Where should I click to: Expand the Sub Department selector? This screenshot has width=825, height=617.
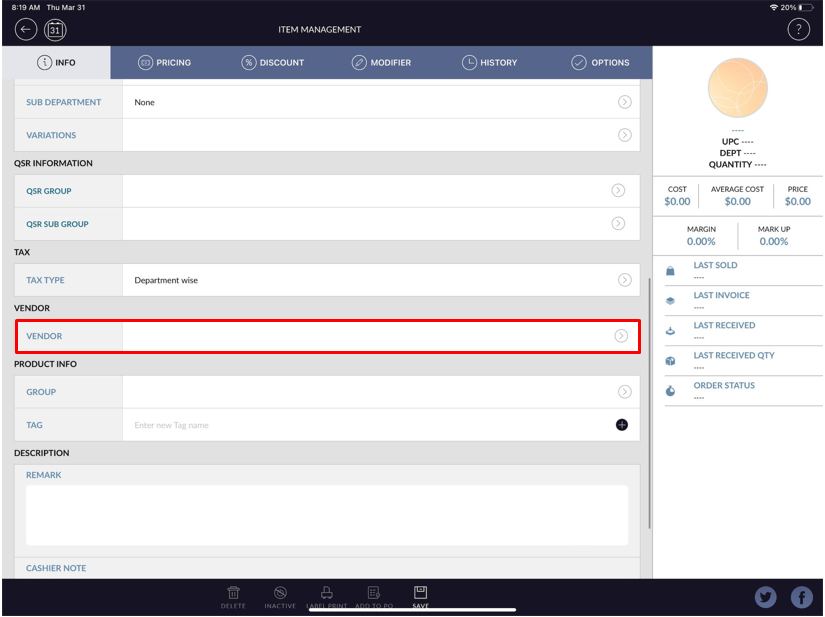tap(624, 102)
